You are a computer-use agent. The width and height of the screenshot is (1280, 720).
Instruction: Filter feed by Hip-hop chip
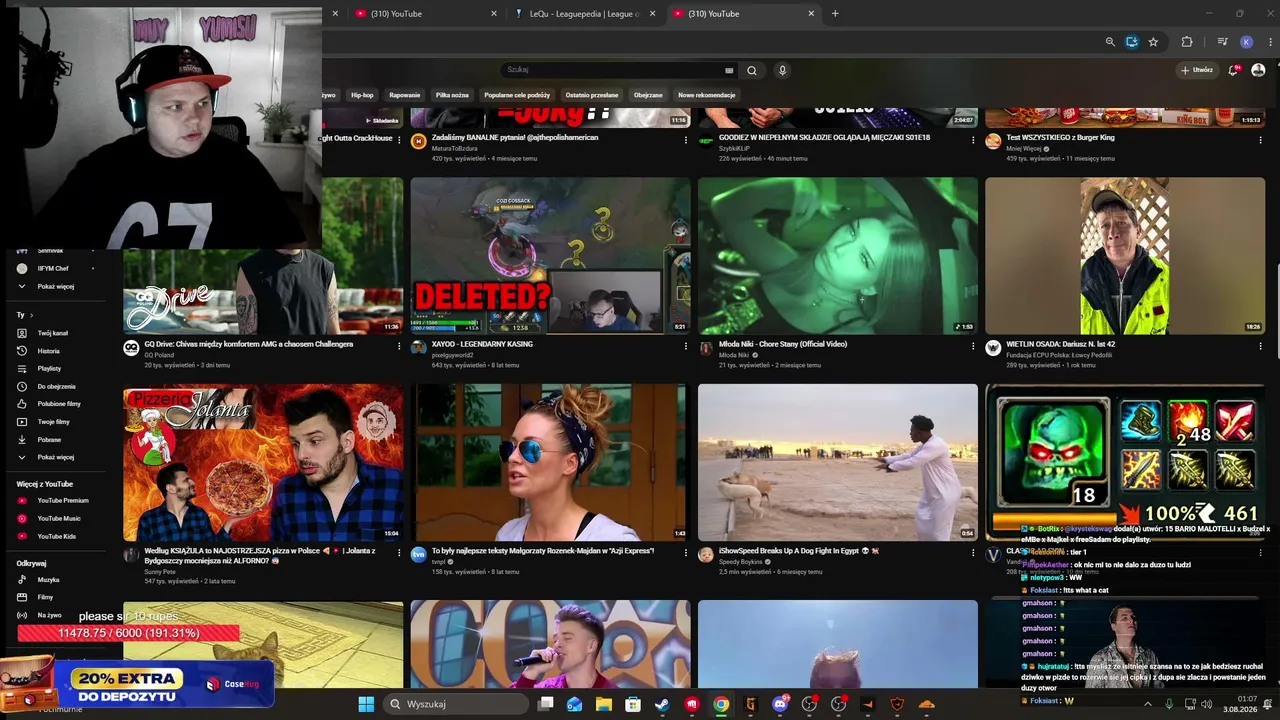(x=362, y=95)
